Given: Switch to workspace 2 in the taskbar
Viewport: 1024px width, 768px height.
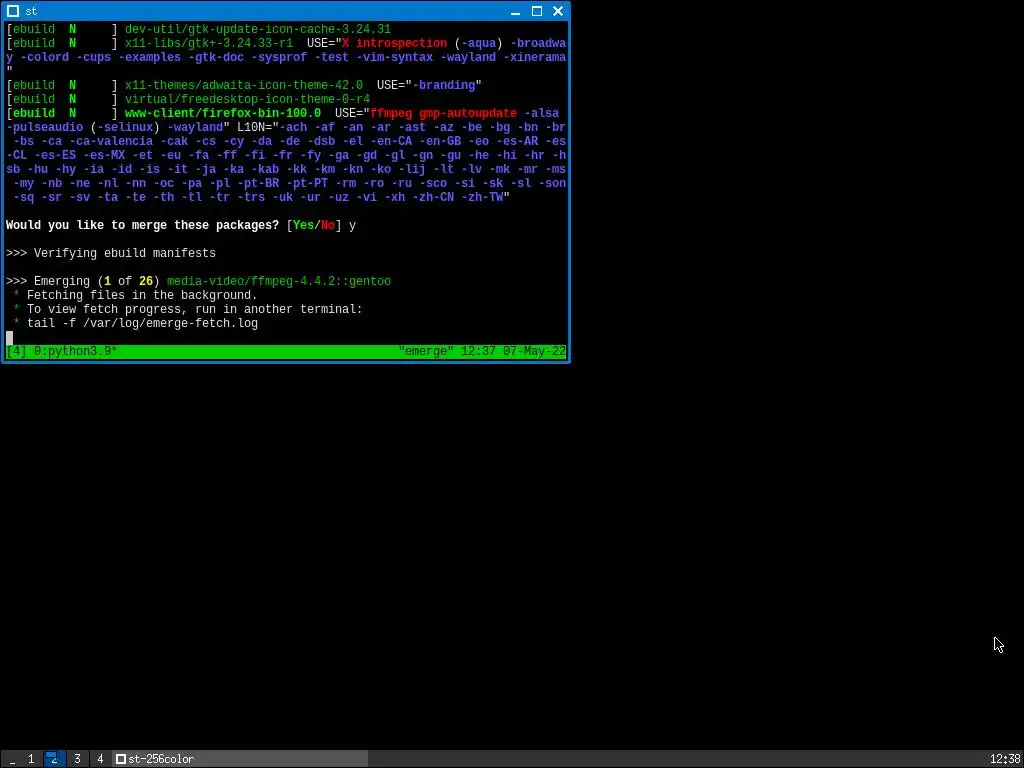Looking at the screenshot, I should coord(54,759).
